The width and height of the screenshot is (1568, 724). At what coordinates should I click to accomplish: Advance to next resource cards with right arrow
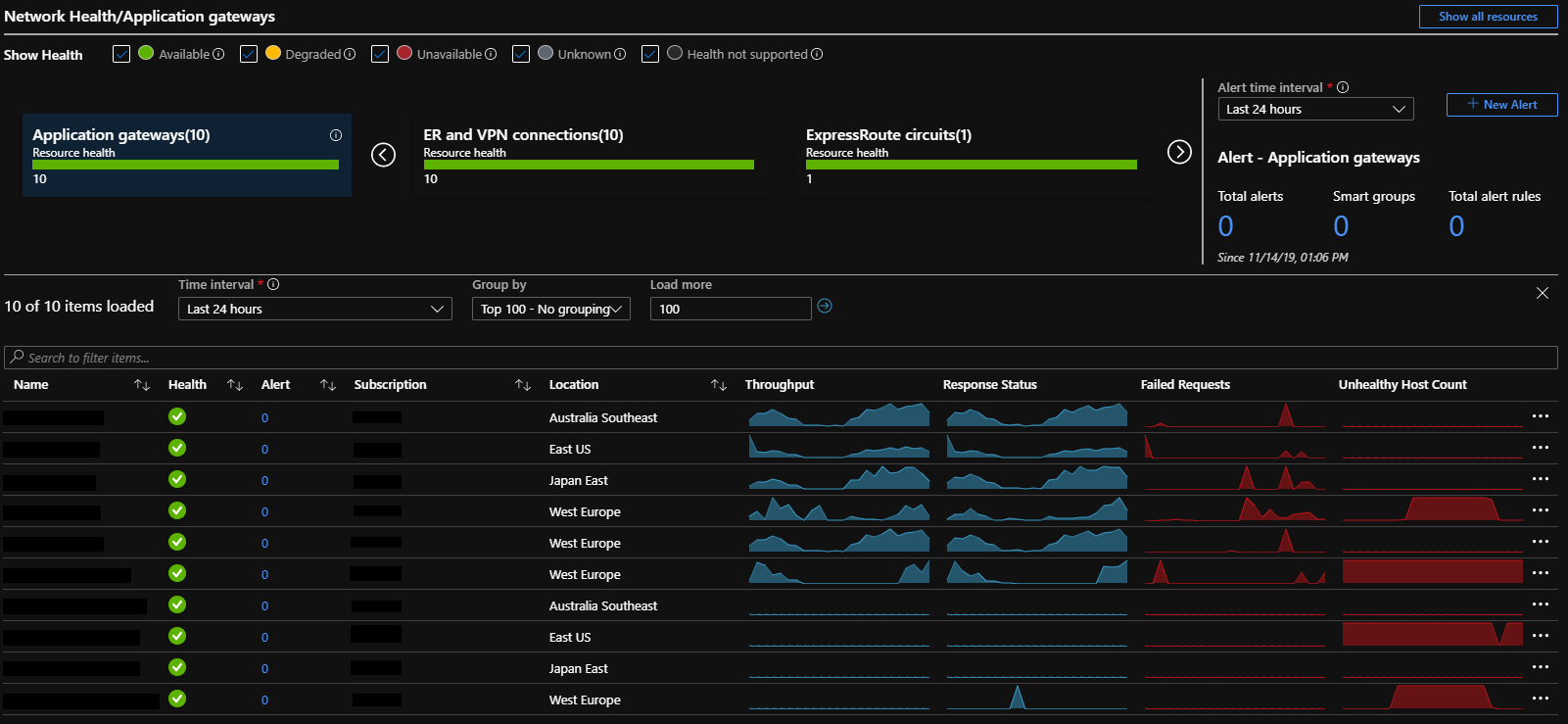coord(1179,152)
